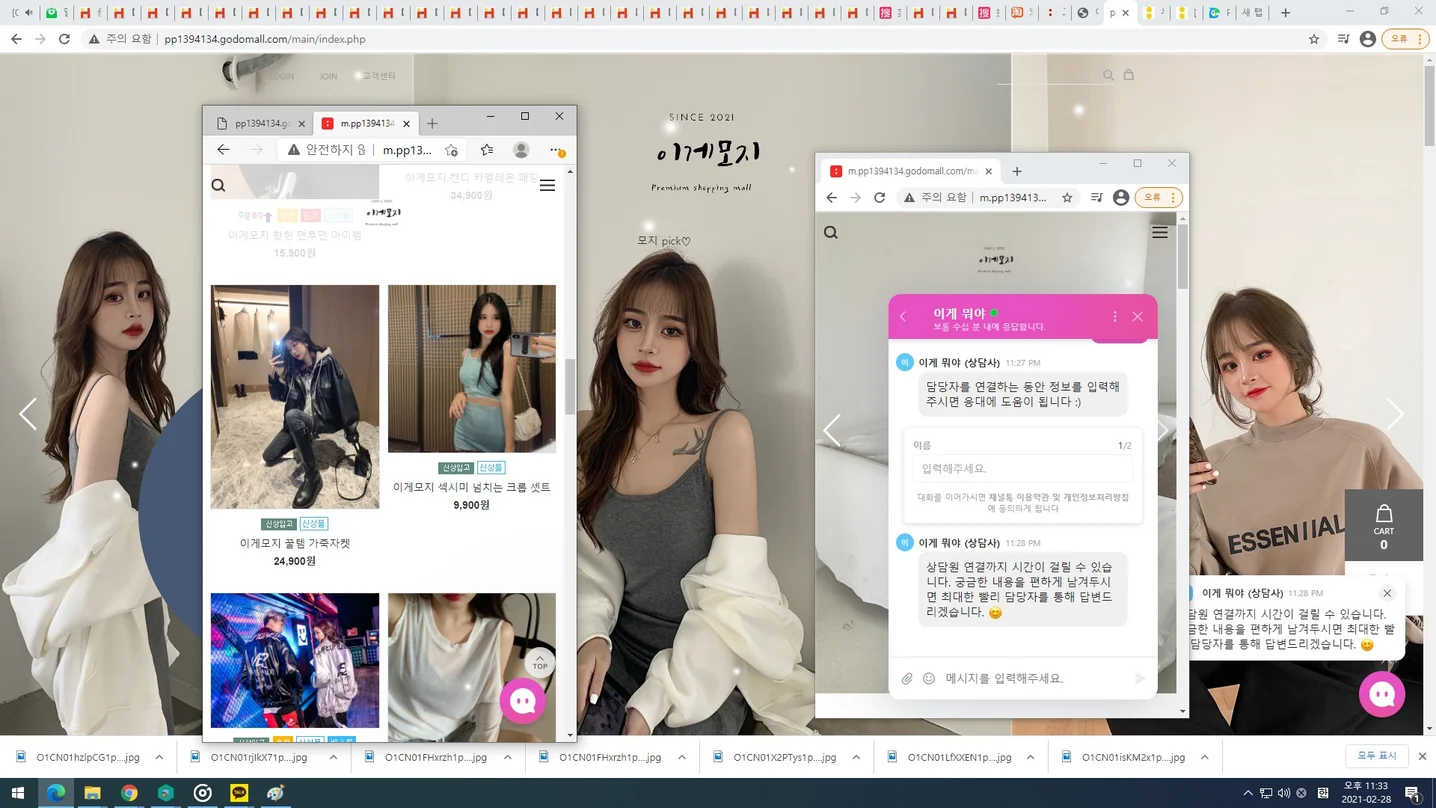Click the 이름 name input field in the chat
The image size is (1436, 808).
point(1022,468)
